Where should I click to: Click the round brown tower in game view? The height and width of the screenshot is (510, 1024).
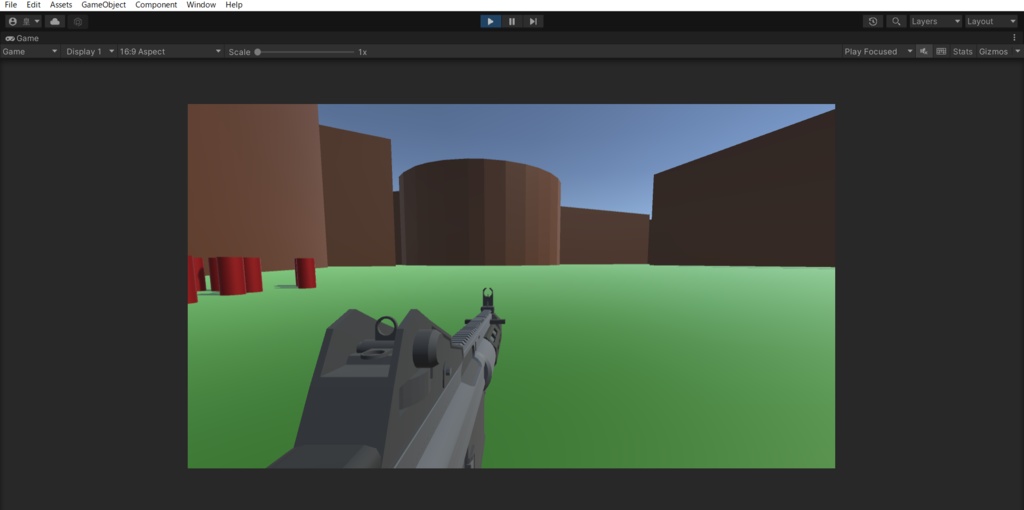[479, 212]
